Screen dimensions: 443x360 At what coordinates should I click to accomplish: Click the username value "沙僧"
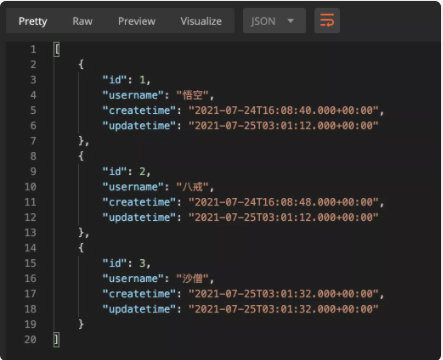click(x=193, y=279)
